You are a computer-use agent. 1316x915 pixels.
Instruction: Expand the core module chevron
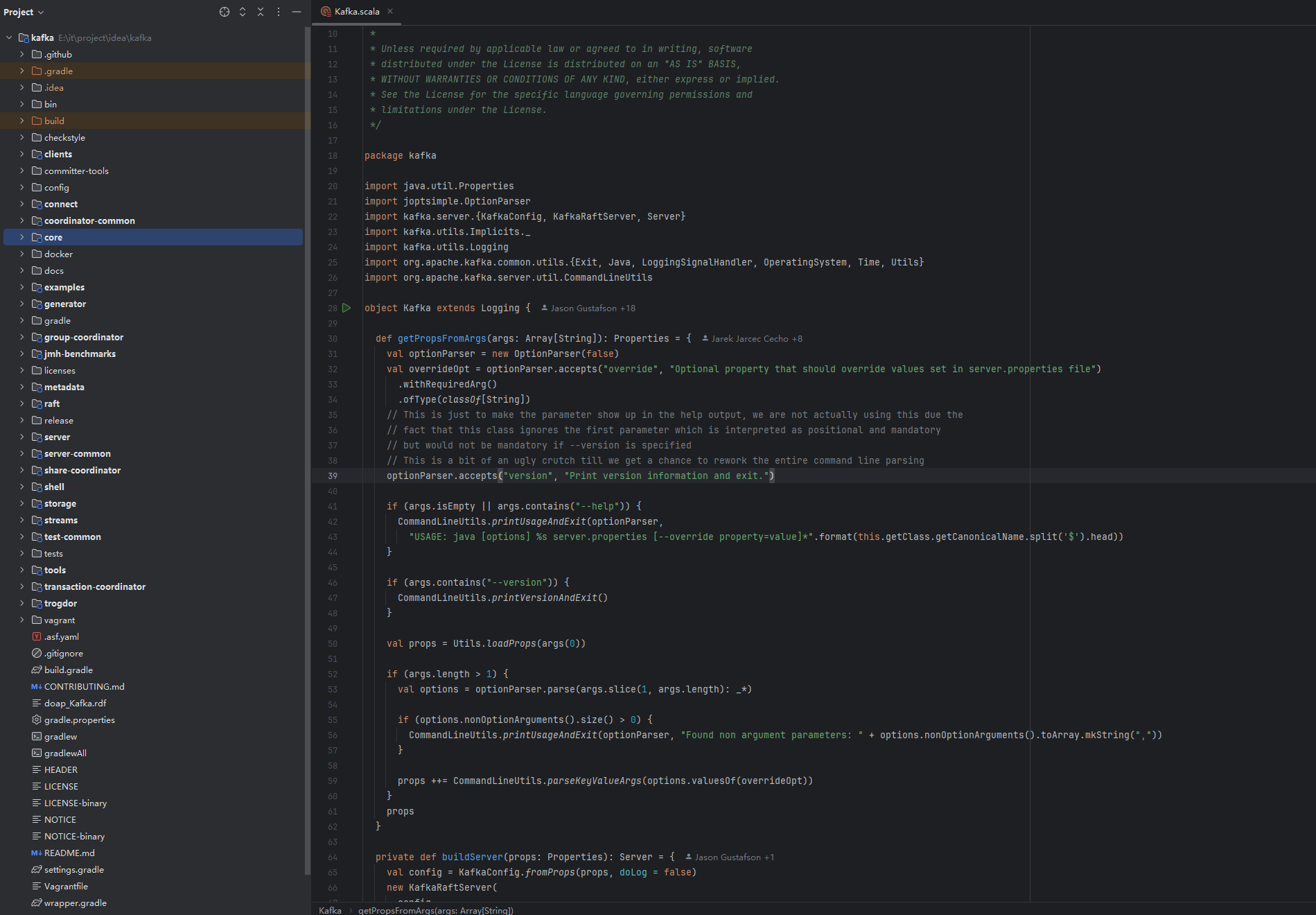(21, 237)
